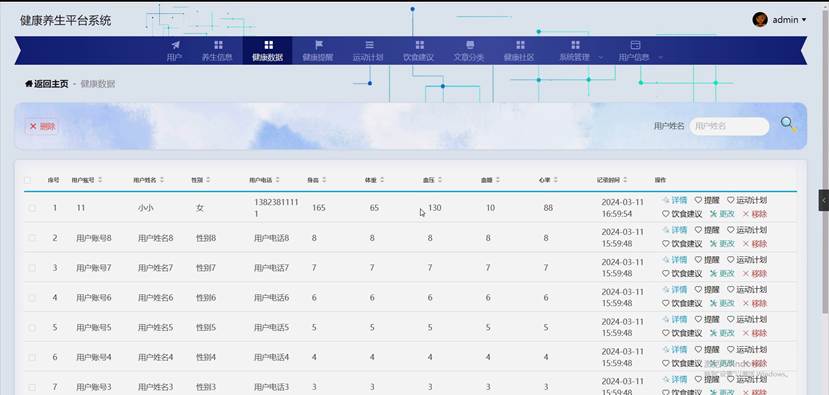829x395 pixels.
Task: Click 移除 delete for 小小 row
Action: click(x=754, y=214)
